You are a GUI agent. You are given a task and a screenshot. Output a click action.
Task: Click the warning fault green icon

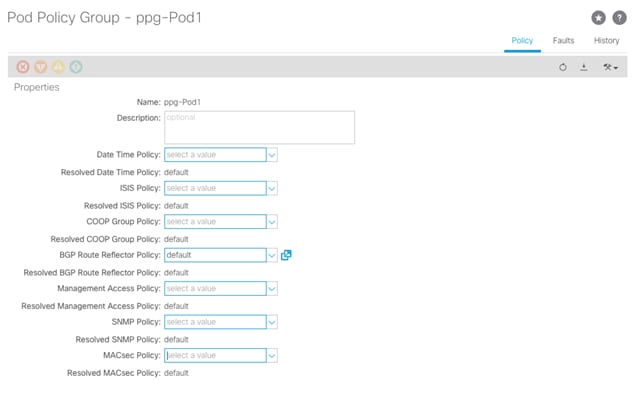click(76, 67)
